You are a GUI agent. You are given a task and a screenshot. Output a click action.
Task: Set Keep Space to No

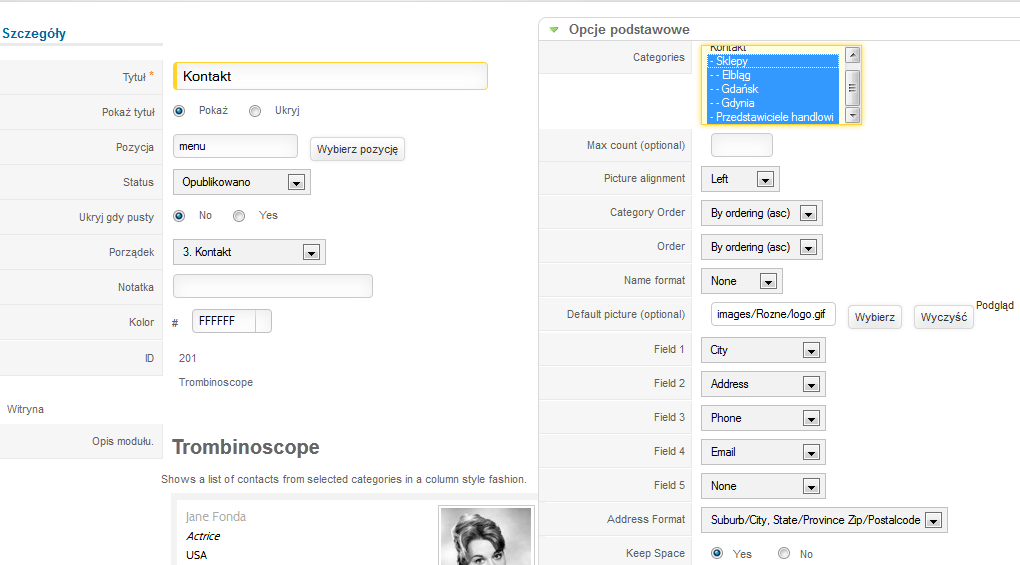[784, 553]
